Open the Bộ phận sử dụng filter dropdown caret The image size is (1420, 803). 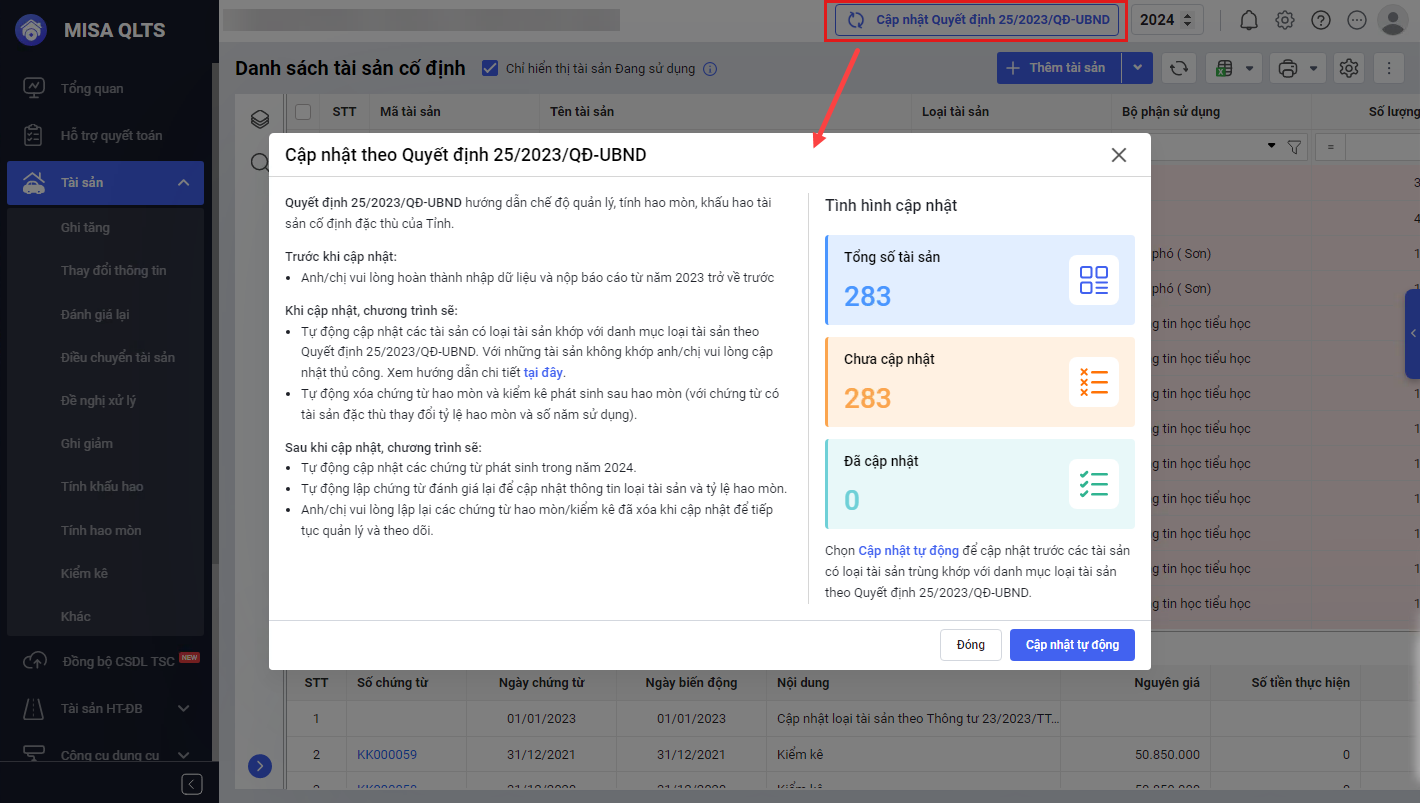(x=1271, y=147)
